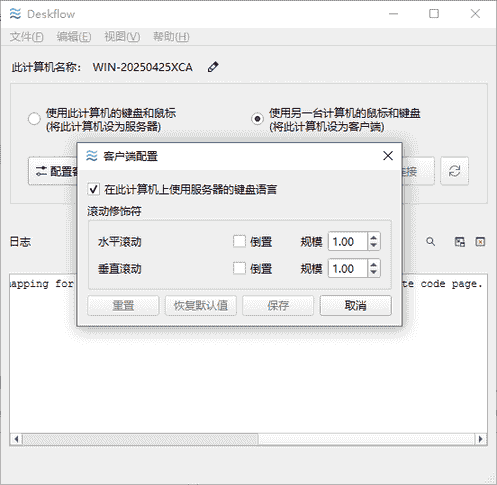
Task: Click the refresh icon button
Action: (x=454, y=171)
